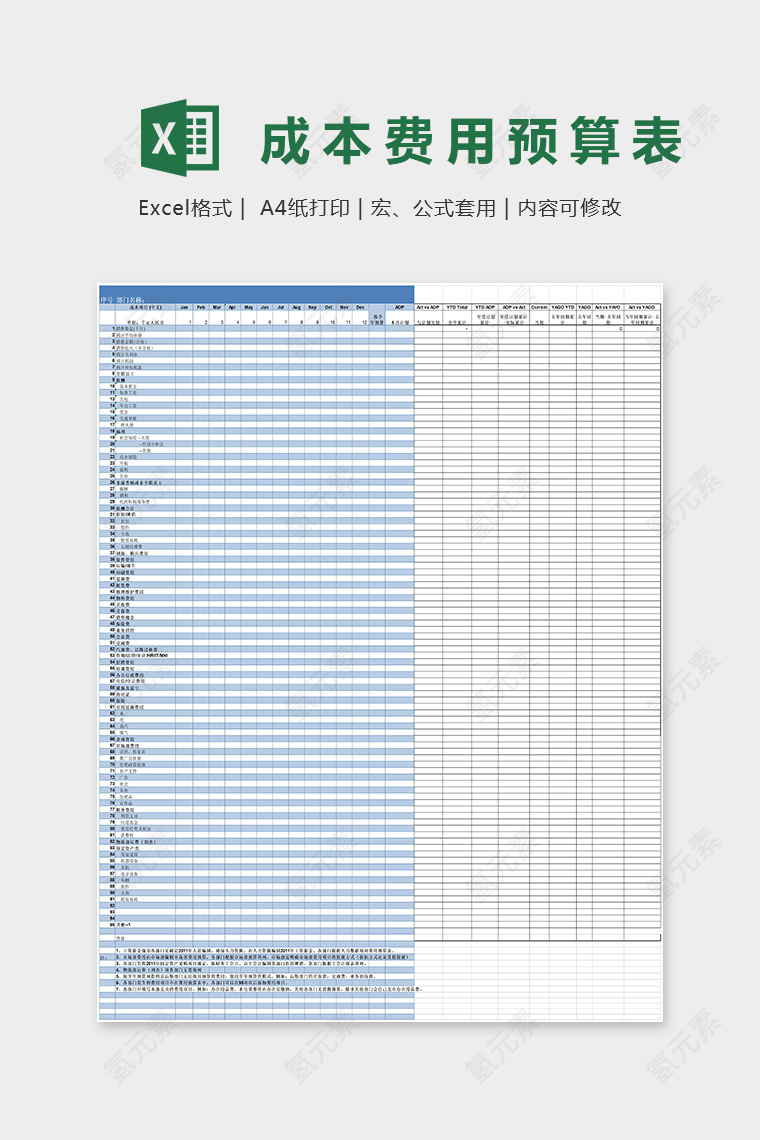760x1140 pixels.
Task: Select the YTD Total column header
Action: click(x=457, y=308)
